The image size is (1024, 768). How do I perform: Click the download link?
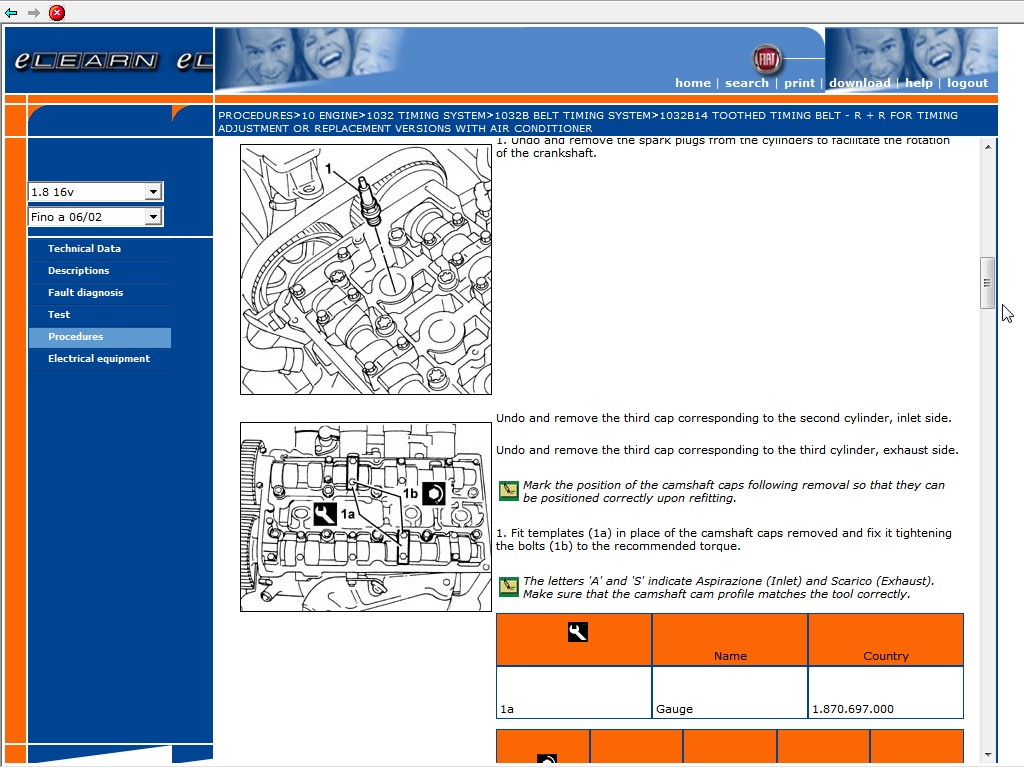coord(859,83)
